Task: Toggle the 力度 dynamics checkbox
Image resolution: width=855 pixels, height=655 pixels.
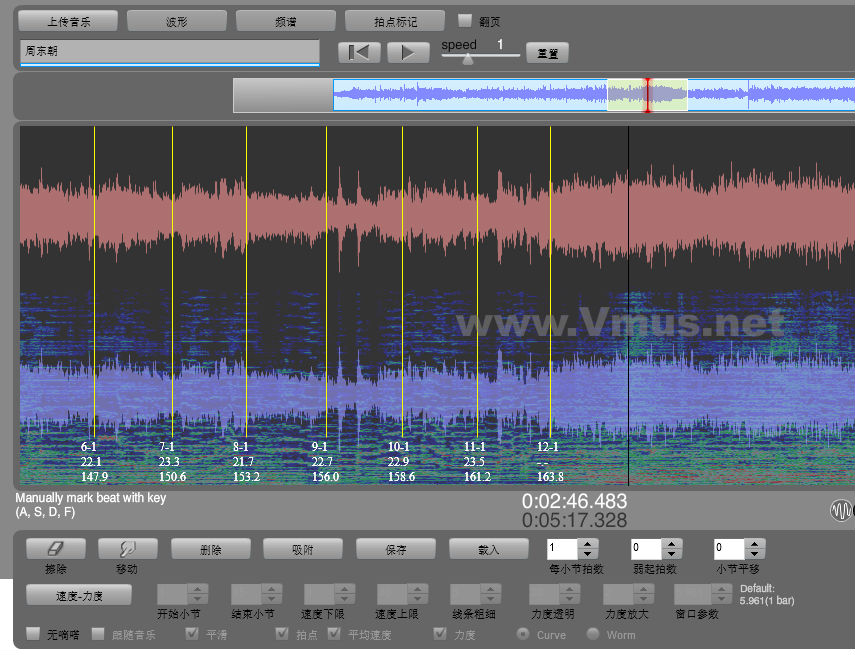Action: coord(439,633)
